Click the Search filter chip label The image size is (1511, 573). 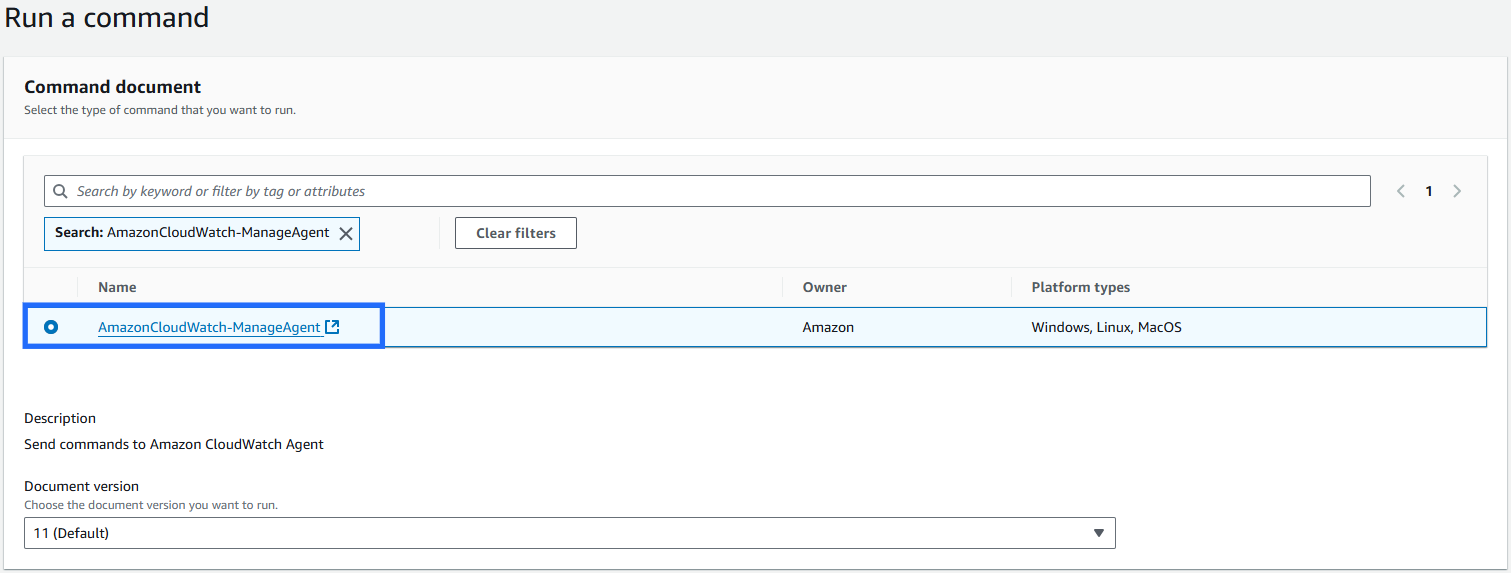[x=191, y=233]
